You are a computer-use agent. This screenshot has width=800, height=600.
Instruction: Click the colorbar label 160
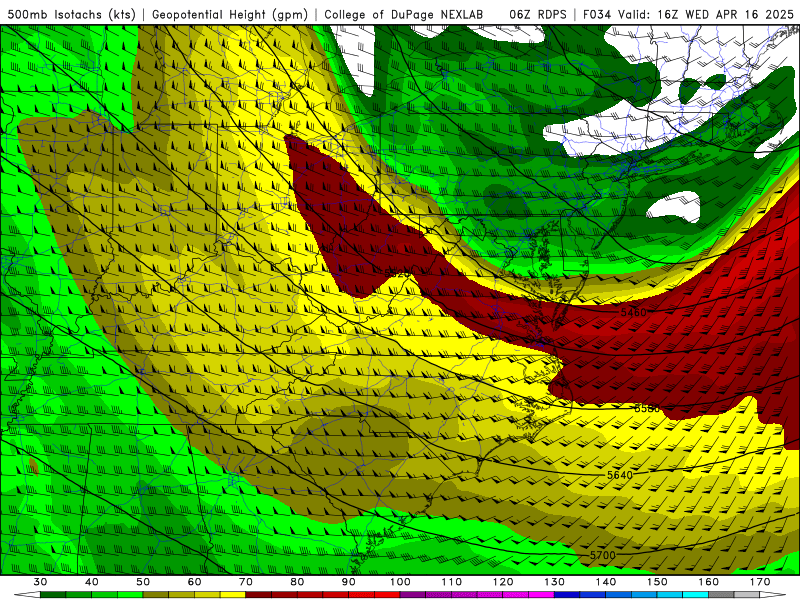[709, 582]
